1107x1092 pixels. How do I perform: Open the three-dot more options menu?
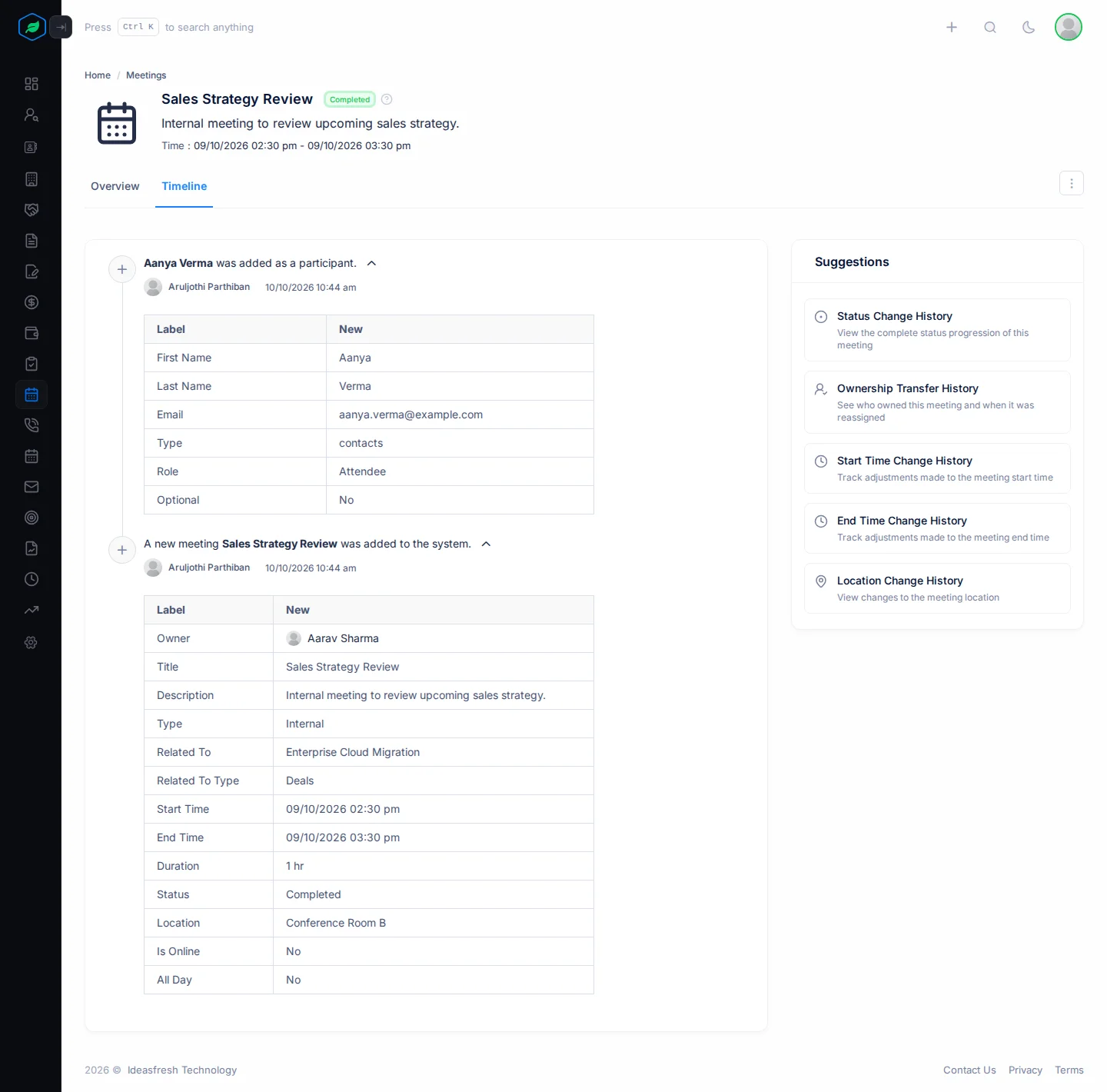(x=1072, y=183)
